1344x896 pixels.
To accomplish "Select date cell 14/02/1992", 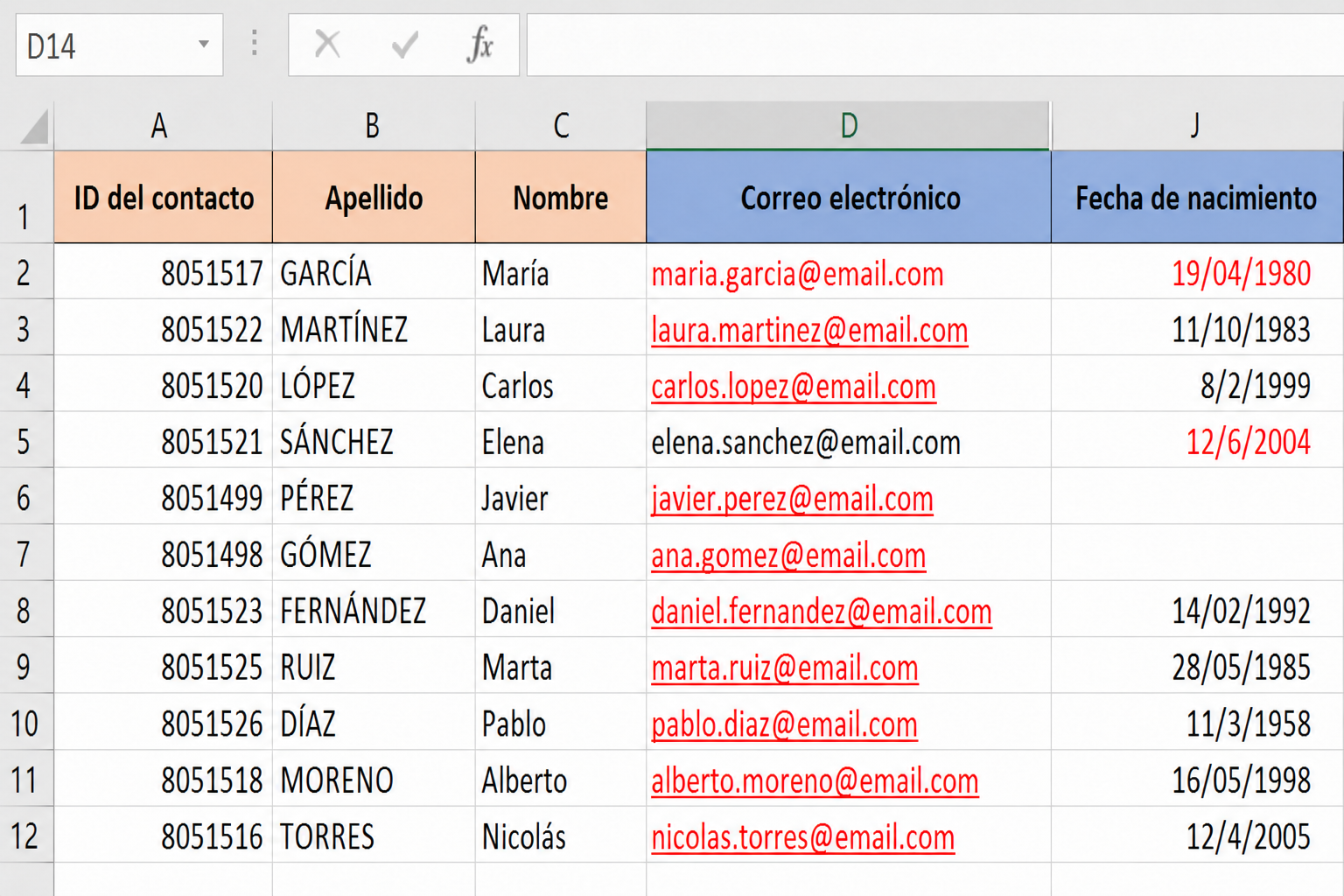I will (x=1197, y=611).
